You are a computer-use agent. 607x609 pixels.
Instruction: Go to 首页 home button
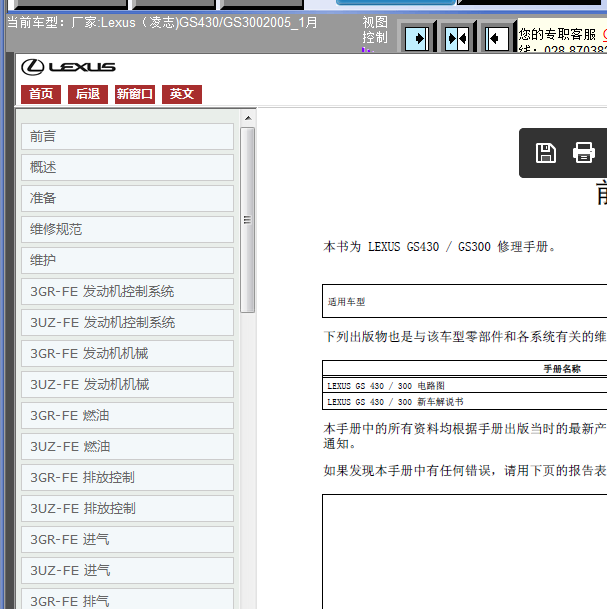click(41, 94)
